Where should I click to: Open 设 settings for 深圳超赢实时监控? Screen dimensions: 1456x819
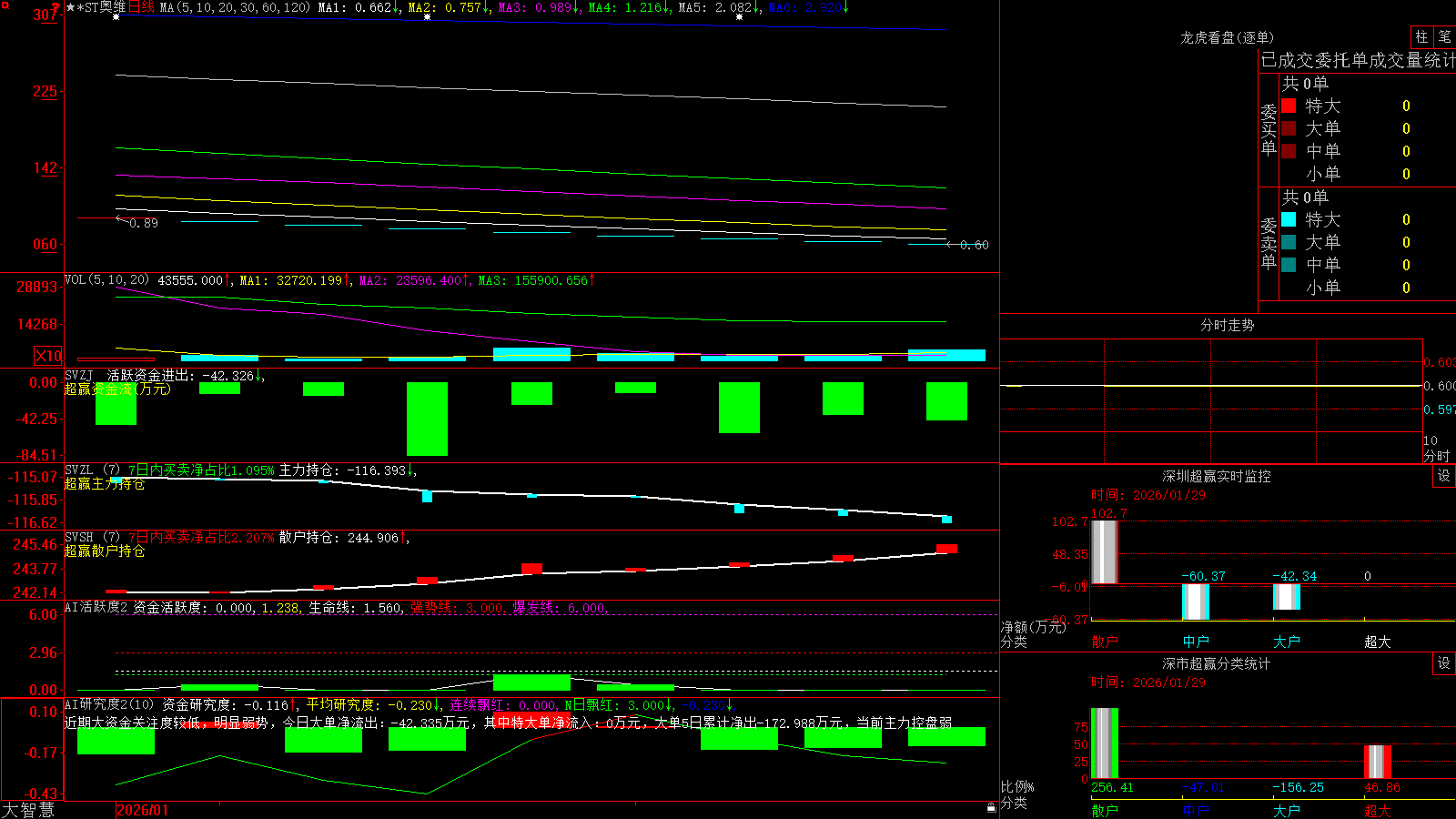tap(1443, 476)
